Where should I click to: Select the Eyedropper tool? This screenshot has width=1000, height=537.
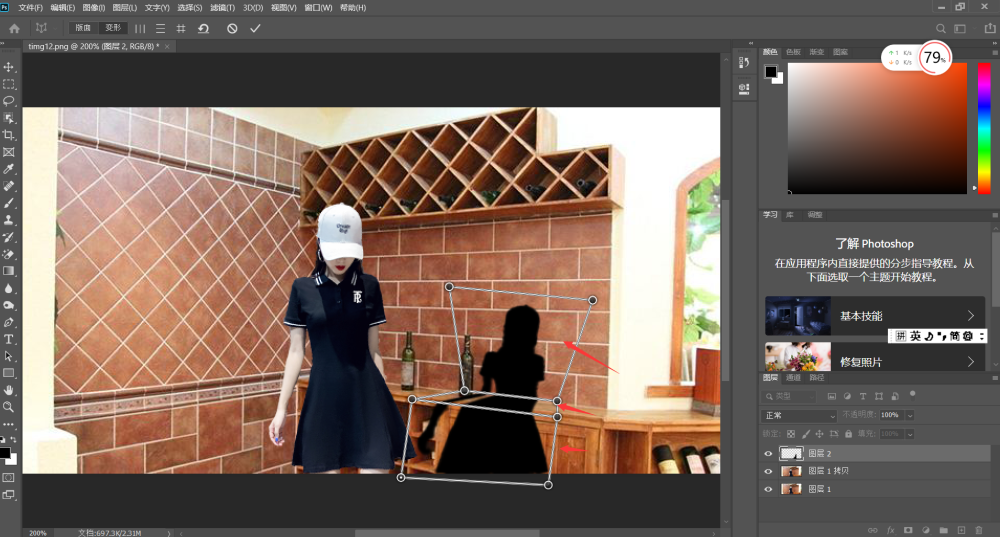[x=8, y=169]
